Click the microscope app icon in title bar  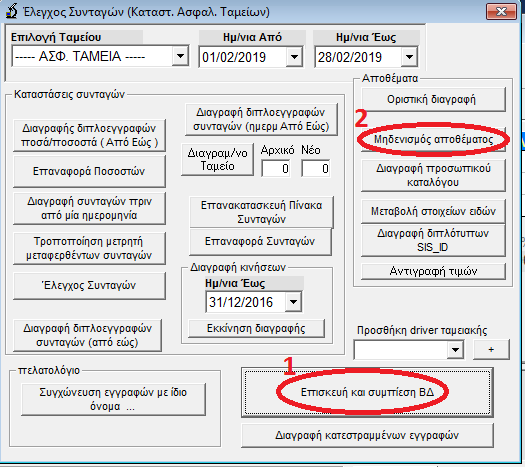(12, 11)
